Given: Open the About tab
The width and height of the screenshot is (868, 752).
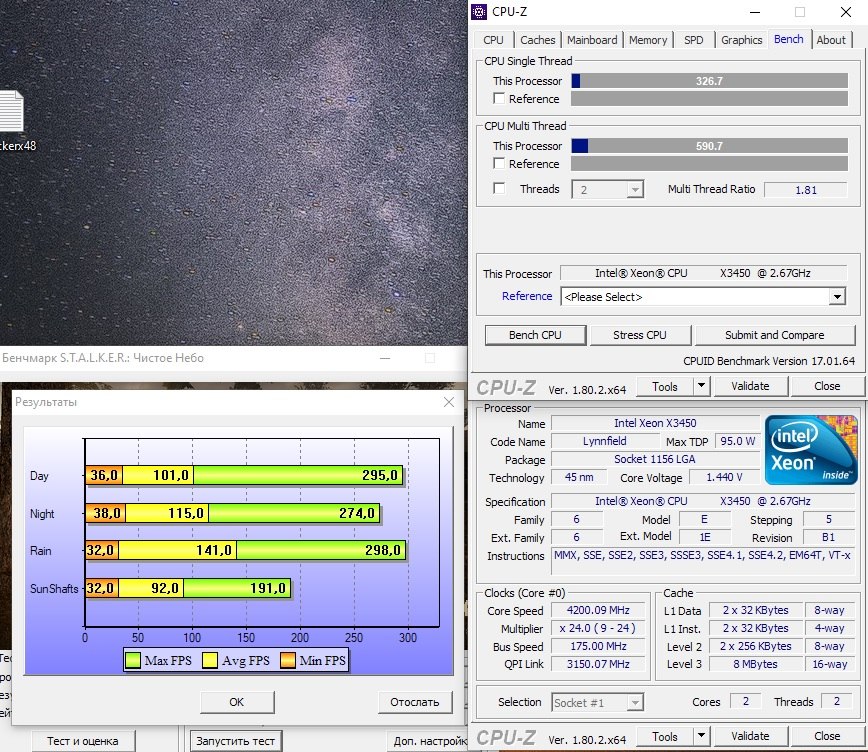Looking at the screenshot, I should pos(831,40).
